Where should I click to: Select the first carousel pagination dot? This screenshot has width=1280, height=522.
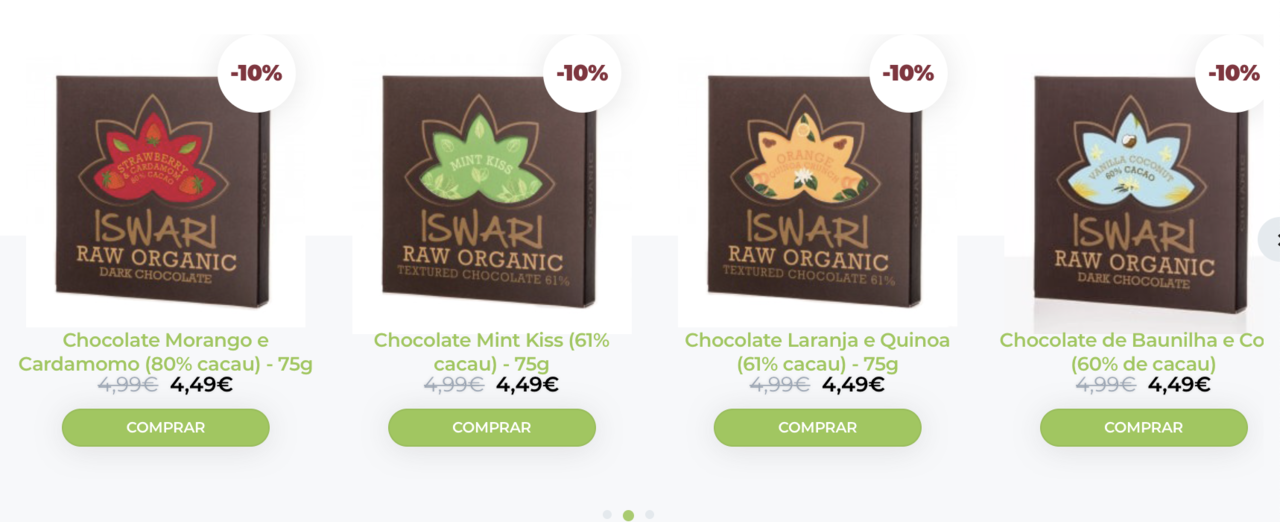click(607, 515)
